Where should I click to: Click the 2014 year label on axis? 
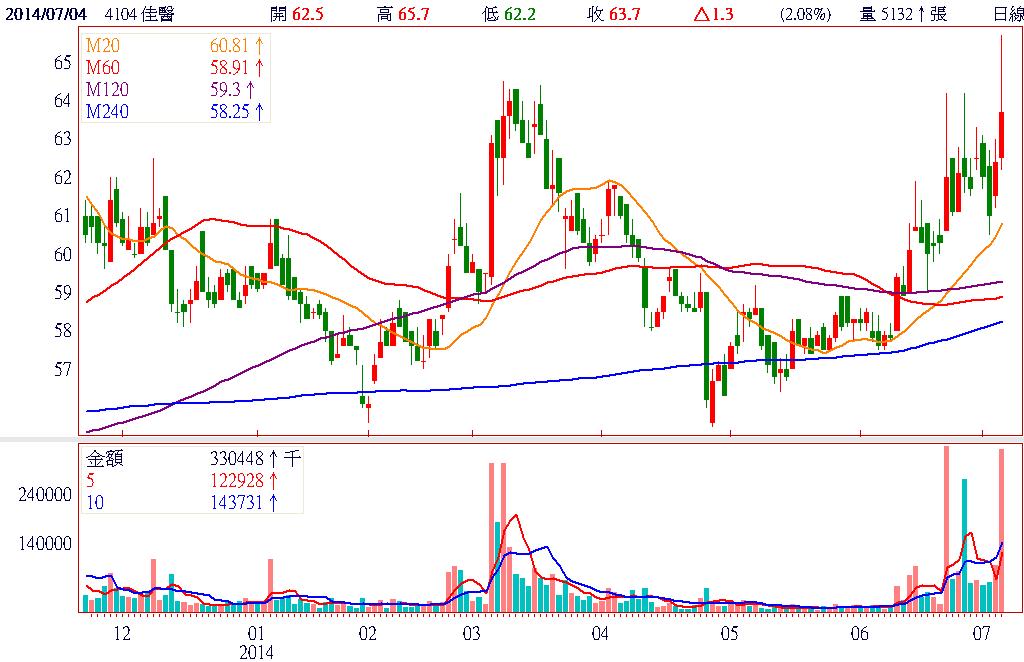(x=256, y=652)
